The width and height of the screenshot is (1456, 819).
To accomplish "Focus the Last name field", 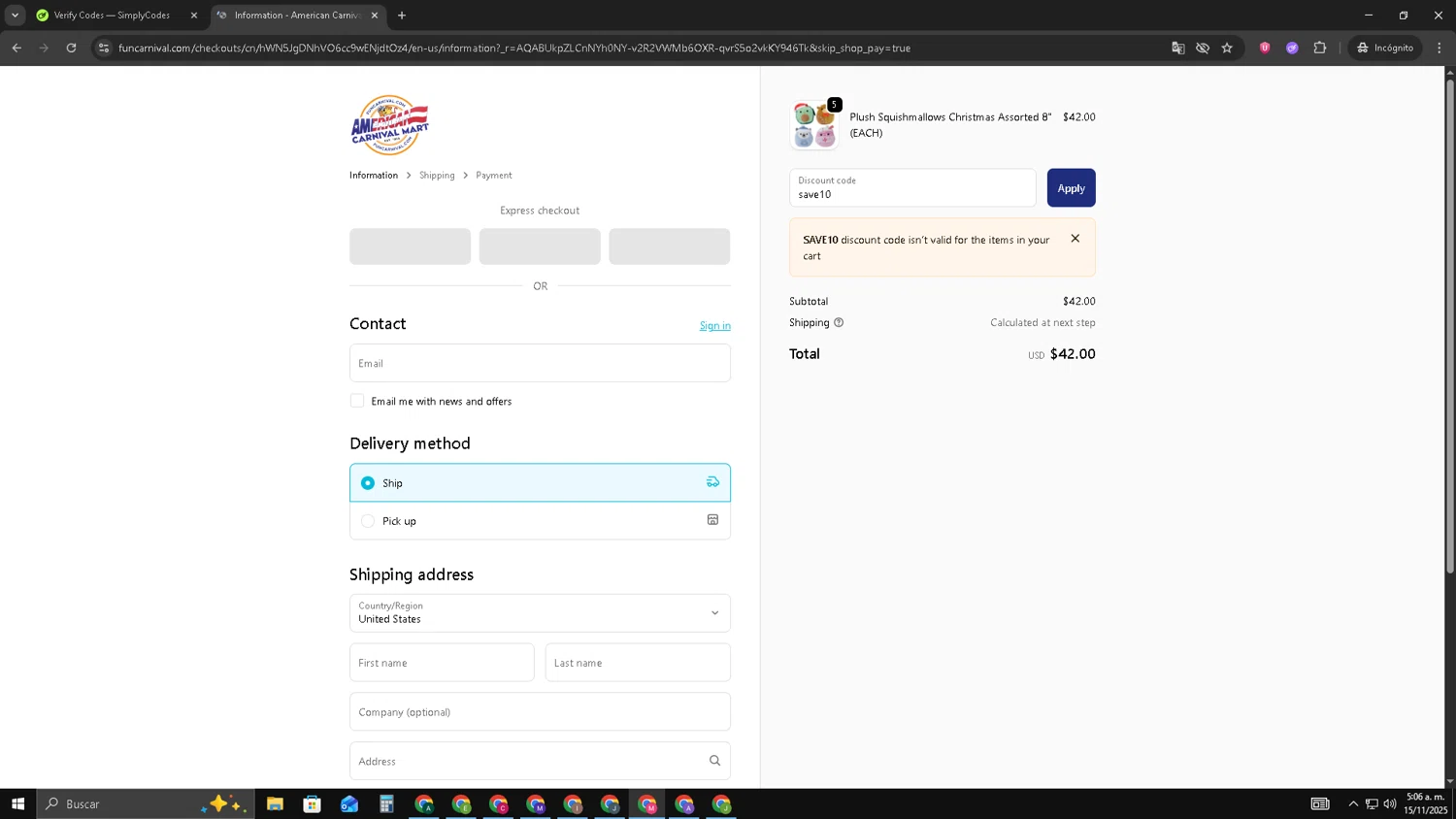I will [x=638, y=663].
